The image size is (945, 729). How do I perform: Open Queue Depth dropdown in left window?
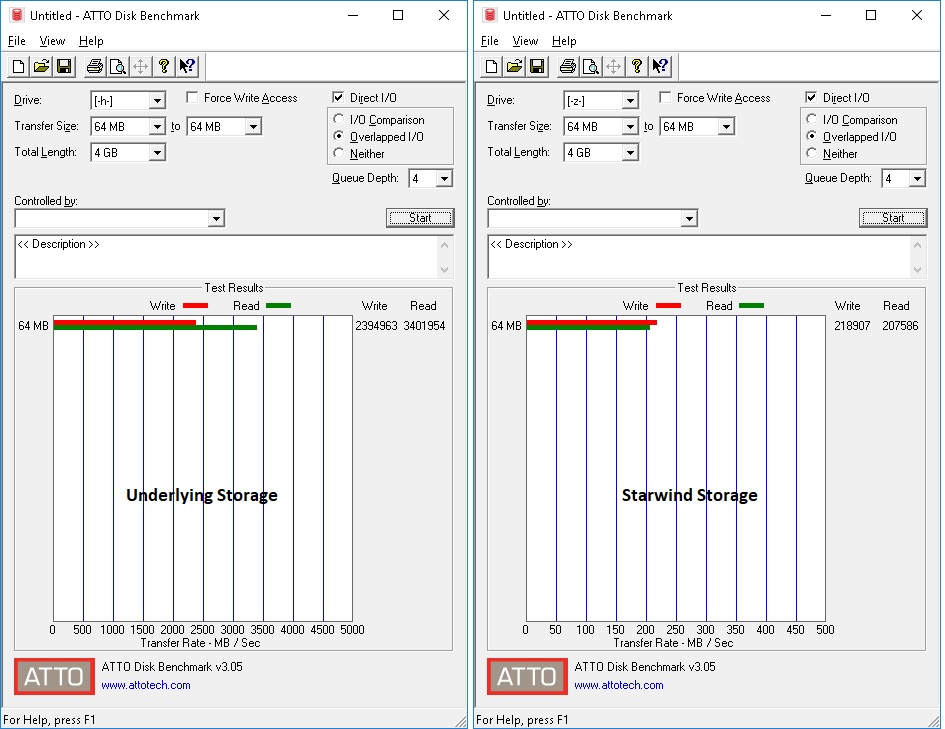coord(444,178)
